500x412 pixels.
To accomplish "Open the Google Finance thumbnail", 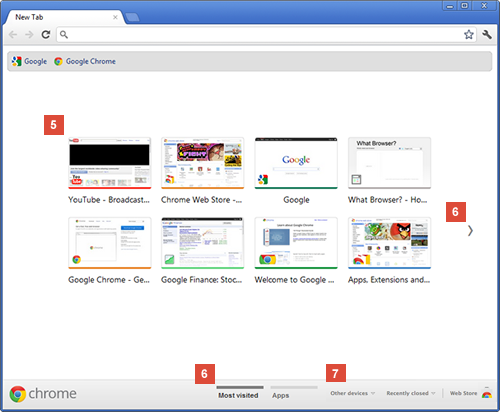I will click(x=203, y=243).
